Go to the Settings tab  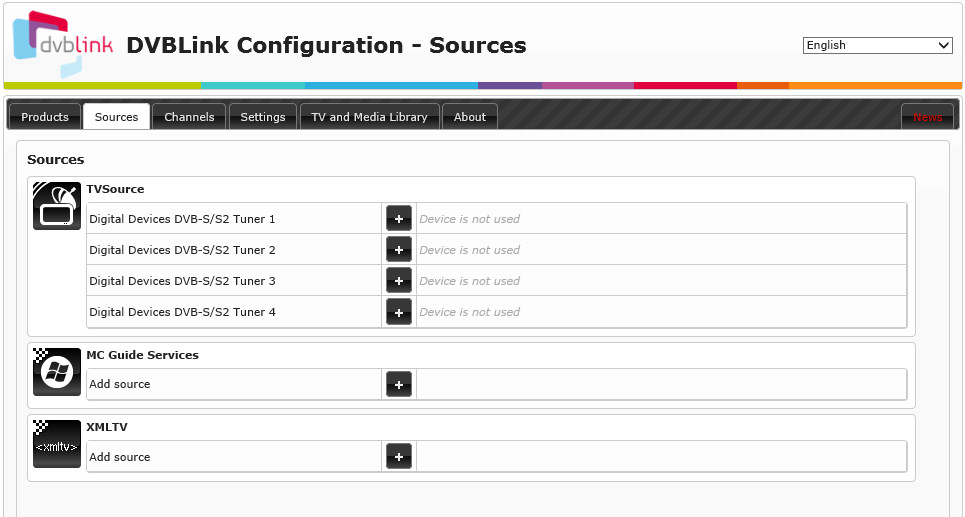click(x=263, y=116)
